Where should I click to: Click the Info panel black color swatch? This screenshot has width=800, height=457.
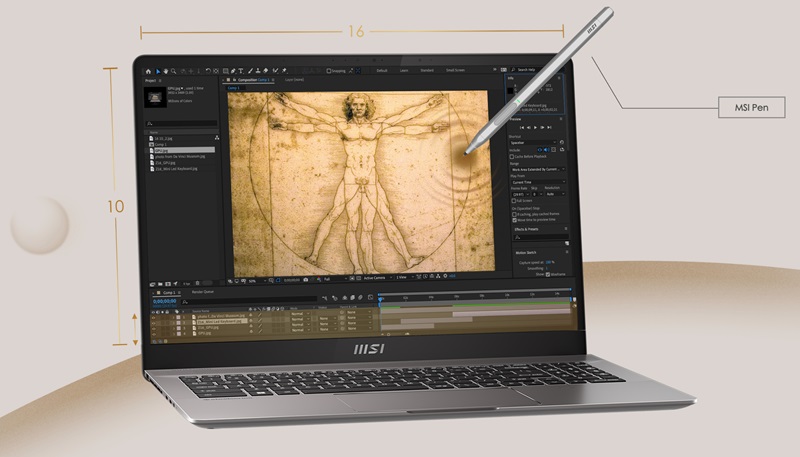[x=510, y=91]
